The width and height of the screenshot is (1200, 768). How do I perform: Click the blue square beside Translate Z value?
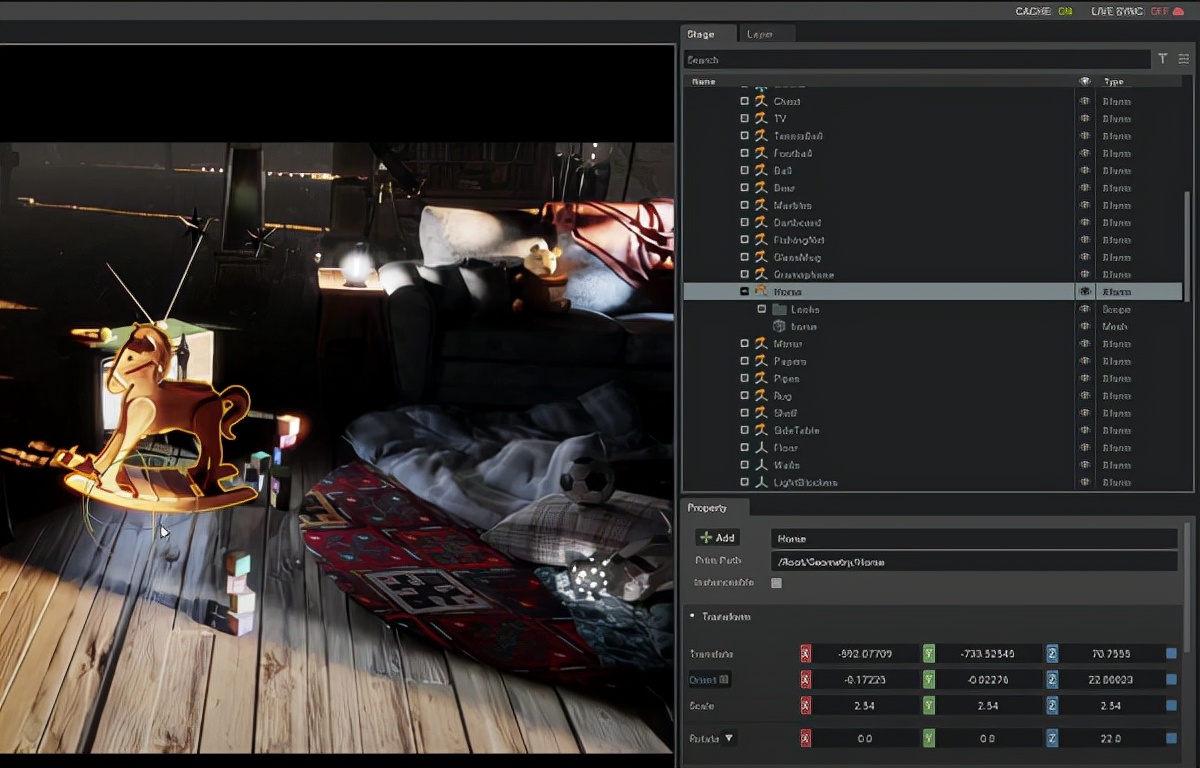pyautogui.click(x=1171, y=654)
